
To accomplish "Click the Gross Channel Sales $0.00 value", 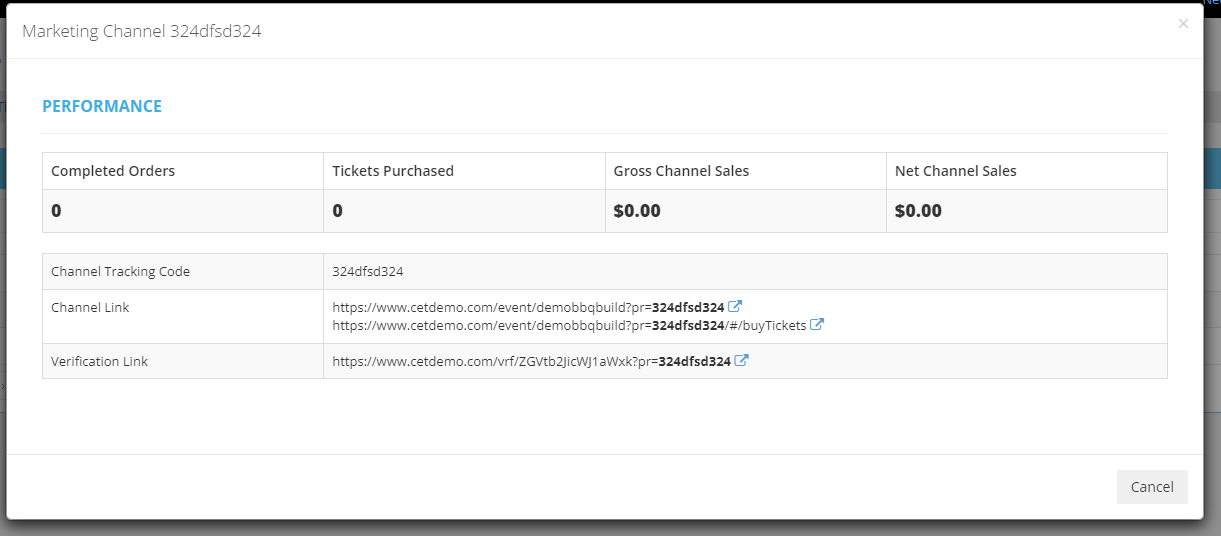I will pos(637,211).
